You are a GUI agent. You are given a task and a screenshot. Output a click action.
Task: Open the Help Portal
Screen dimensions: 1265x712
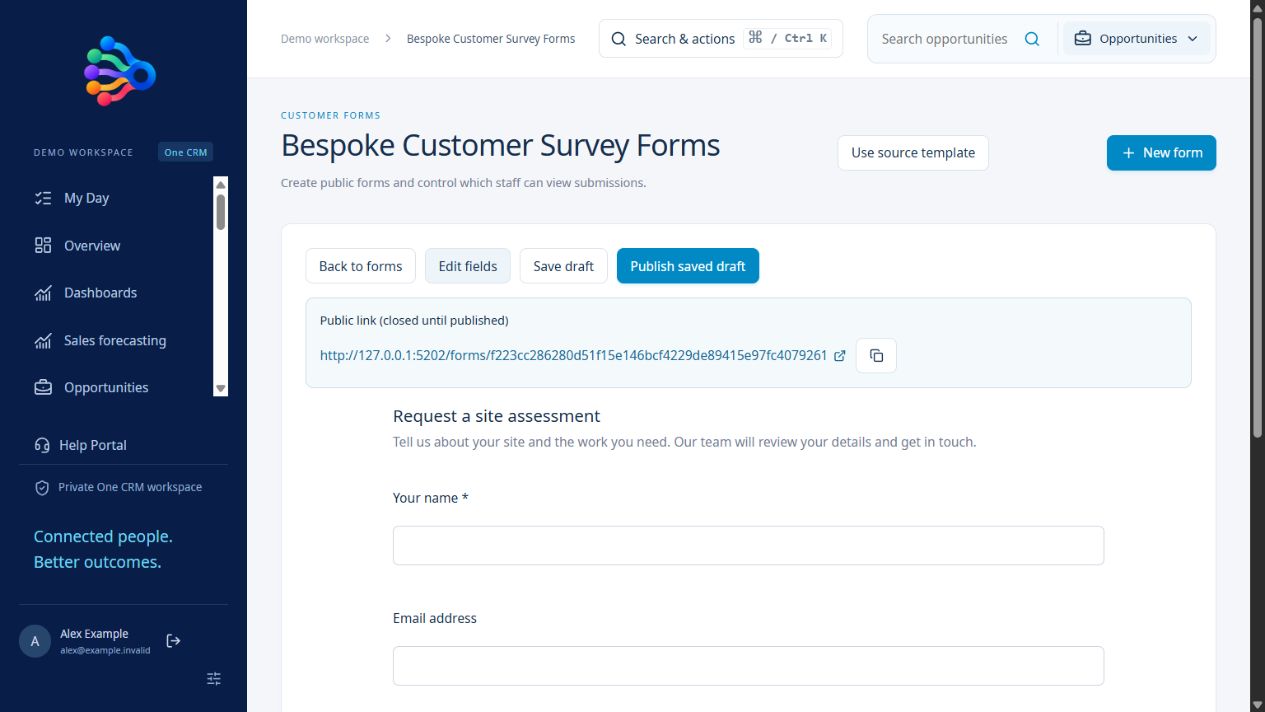92,445
